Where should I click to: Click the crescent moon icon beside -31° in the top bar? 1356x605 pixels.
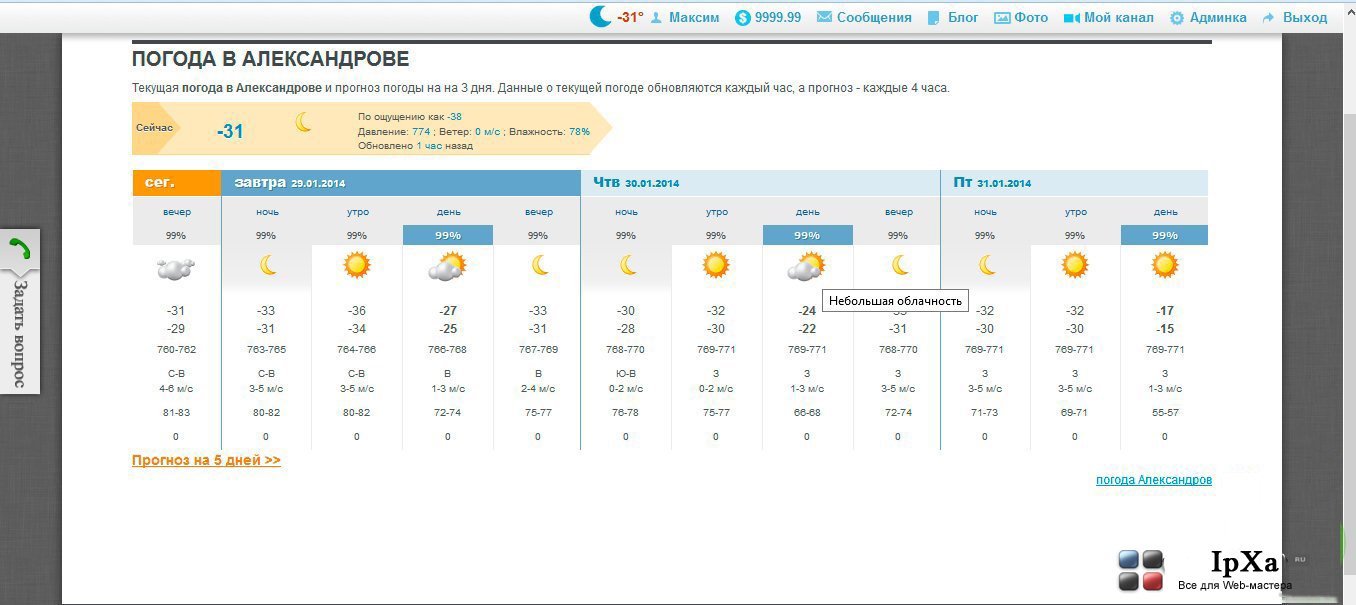coord(600,16)
